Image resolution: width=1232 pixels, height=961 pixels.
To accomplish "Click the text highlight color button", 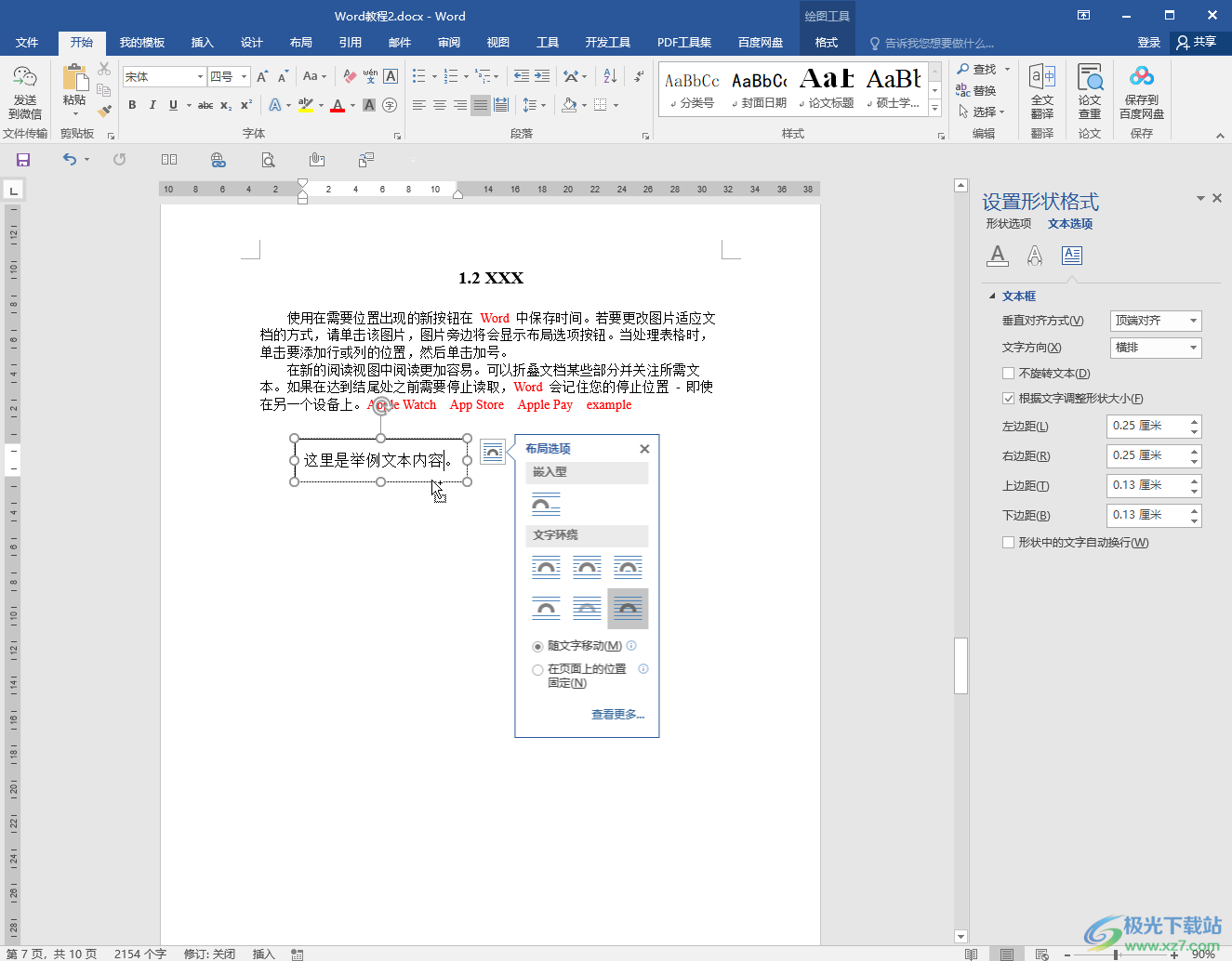I will click(306, 105).
